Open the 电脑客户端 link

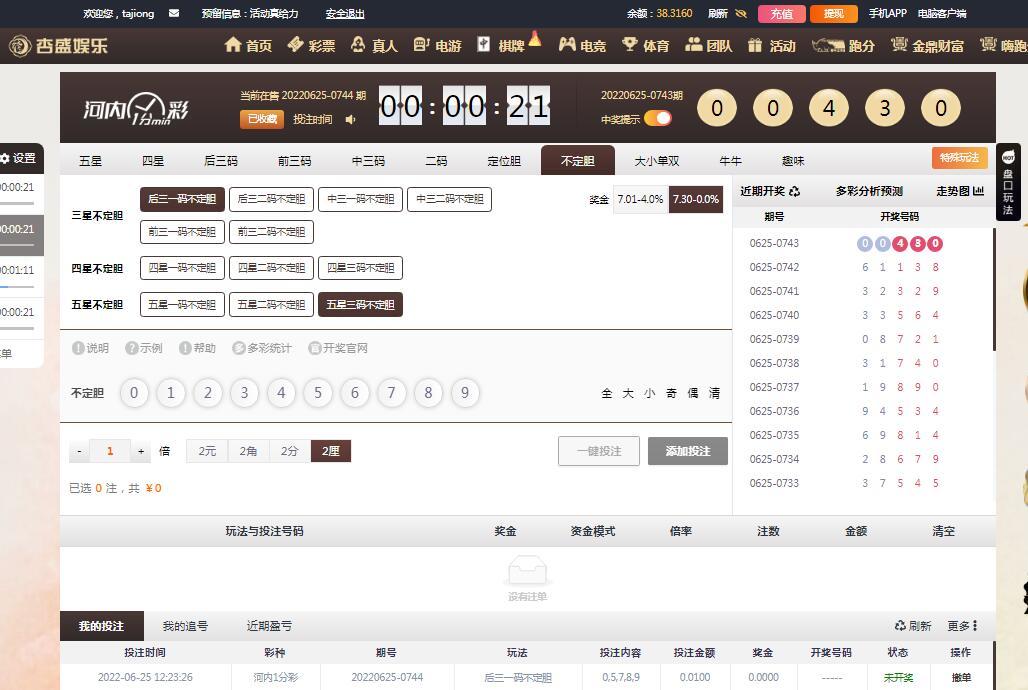point(942,13)
